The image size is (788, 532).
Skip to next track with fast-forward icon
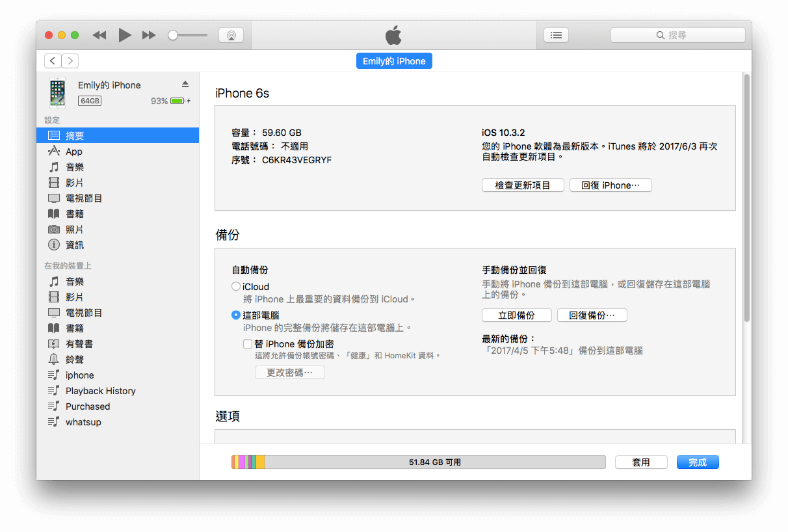149,35
